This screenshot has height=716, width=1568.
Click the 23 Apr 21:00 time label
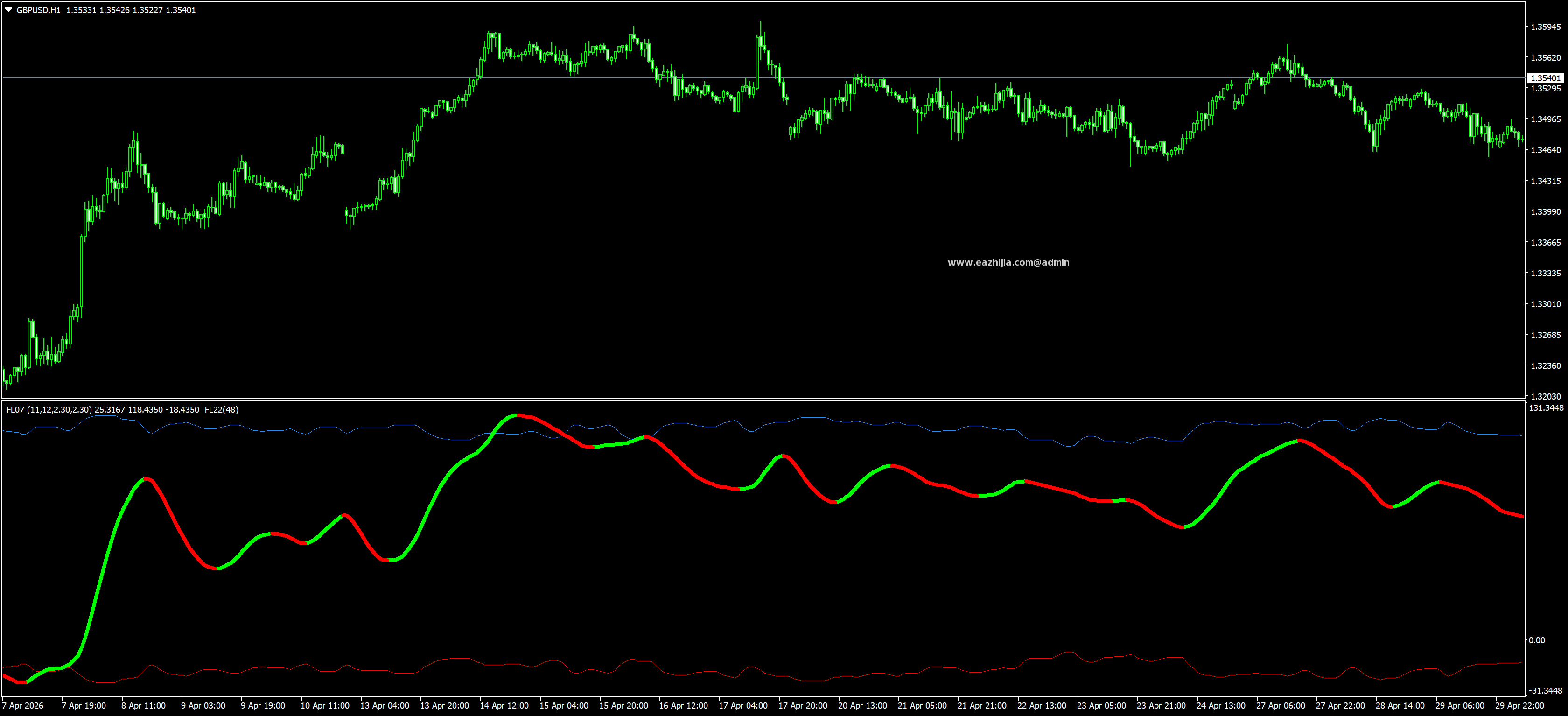tap(1161, 706)
